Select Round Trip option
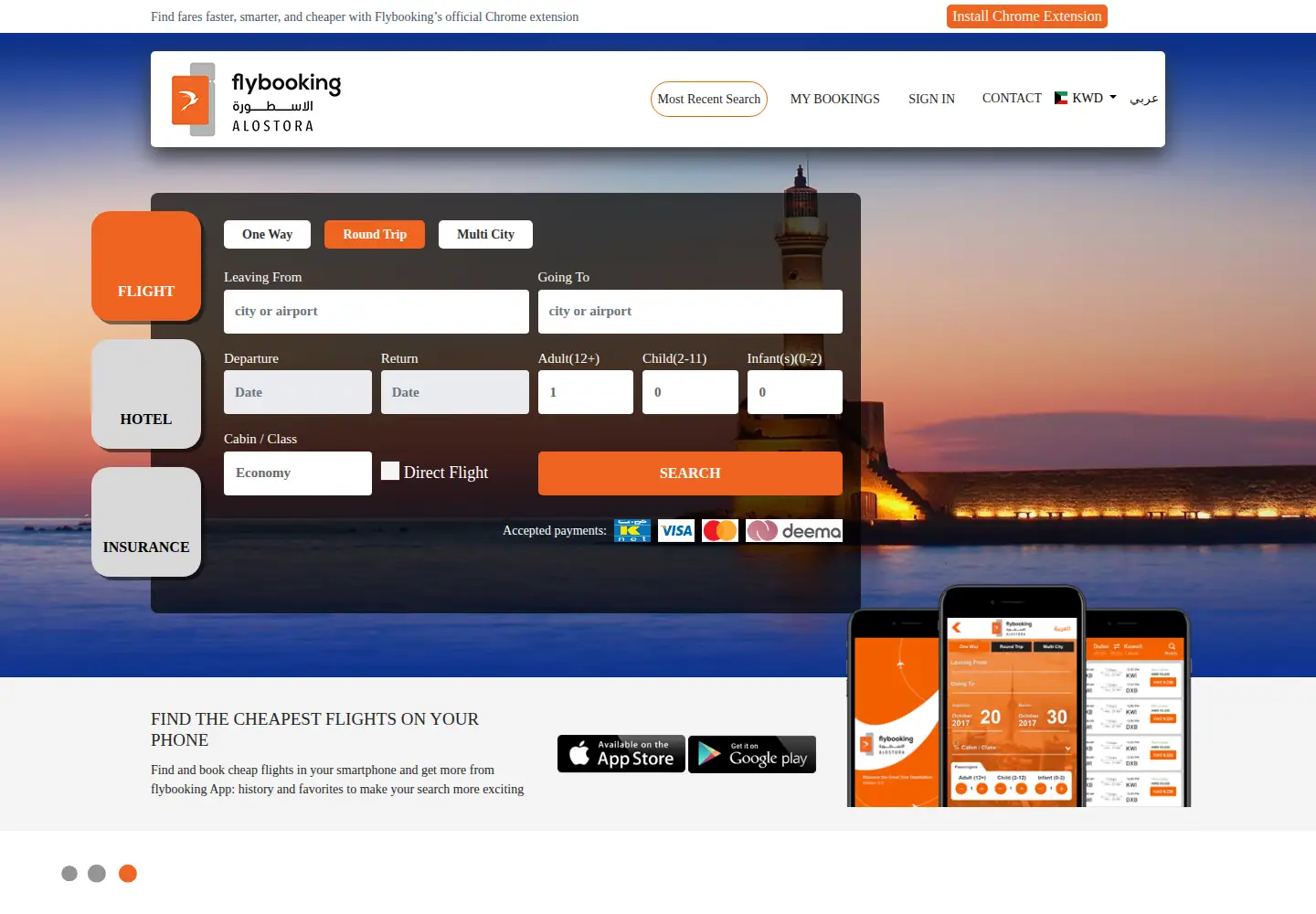 (375, 234)
